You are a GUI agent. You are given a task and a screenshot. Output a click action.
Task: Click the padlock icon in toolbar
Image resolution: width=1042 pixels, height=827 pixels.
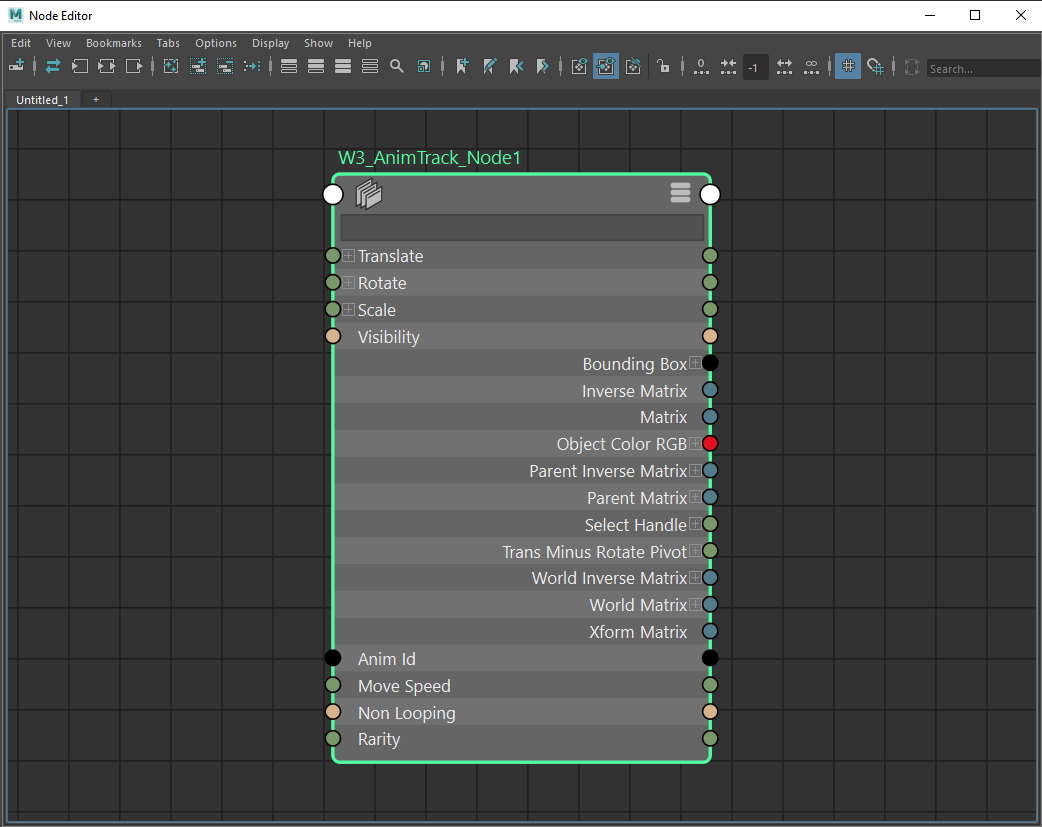coord(663,67)
